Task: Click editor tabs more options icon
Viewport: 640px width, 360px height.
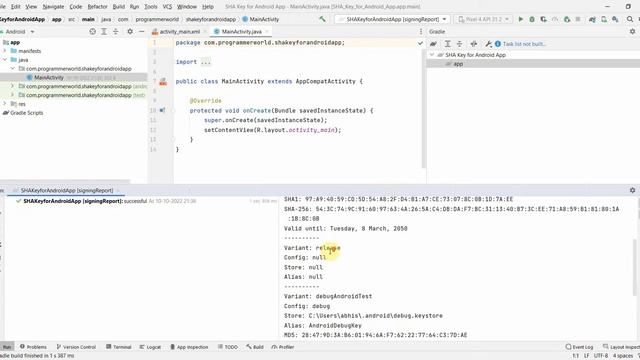Action: [x=421, y=31]
